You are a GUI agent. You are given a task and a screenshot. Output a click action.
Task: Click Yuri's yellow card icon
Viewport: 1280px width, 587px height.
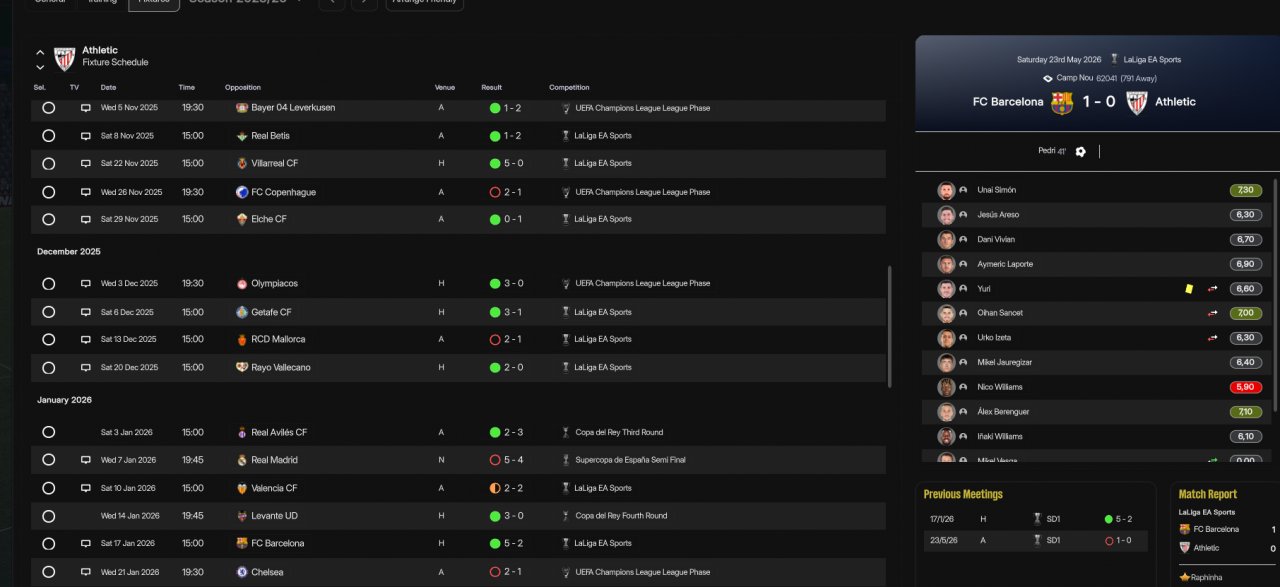click(x=1189, y=289)
